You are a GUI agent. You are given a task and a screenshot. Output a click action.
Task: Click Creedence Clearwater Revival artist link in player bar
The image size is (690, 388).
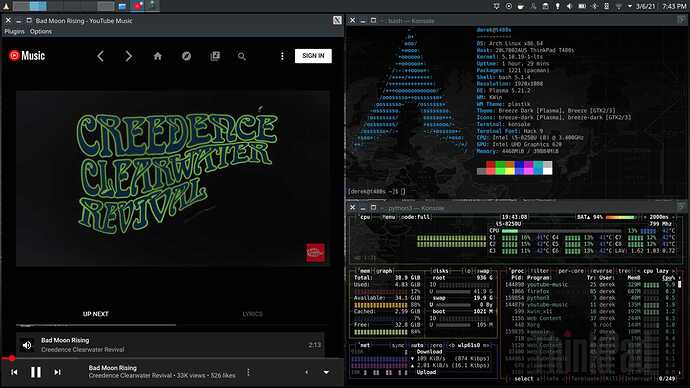point(130,376)
